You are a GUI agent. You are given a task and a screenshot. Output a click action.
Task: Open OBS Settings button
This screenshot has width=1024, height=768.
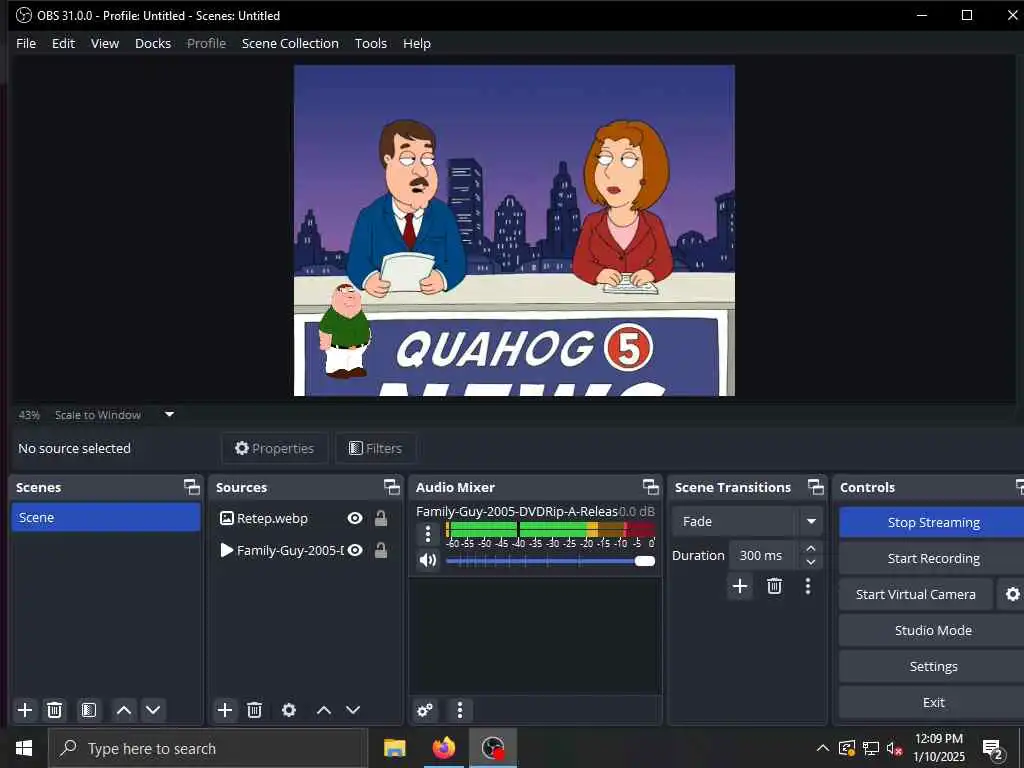point(933,666)
